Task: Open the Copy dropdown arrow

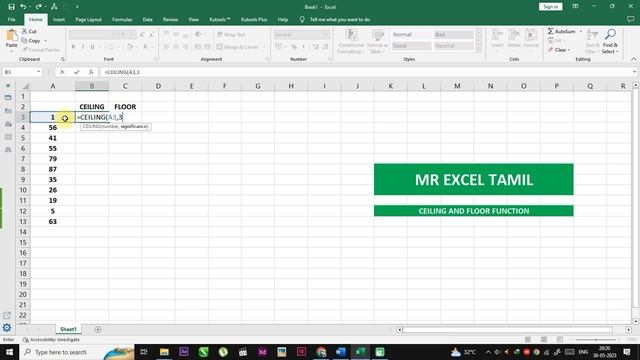Action: click(x=45, y=41)
